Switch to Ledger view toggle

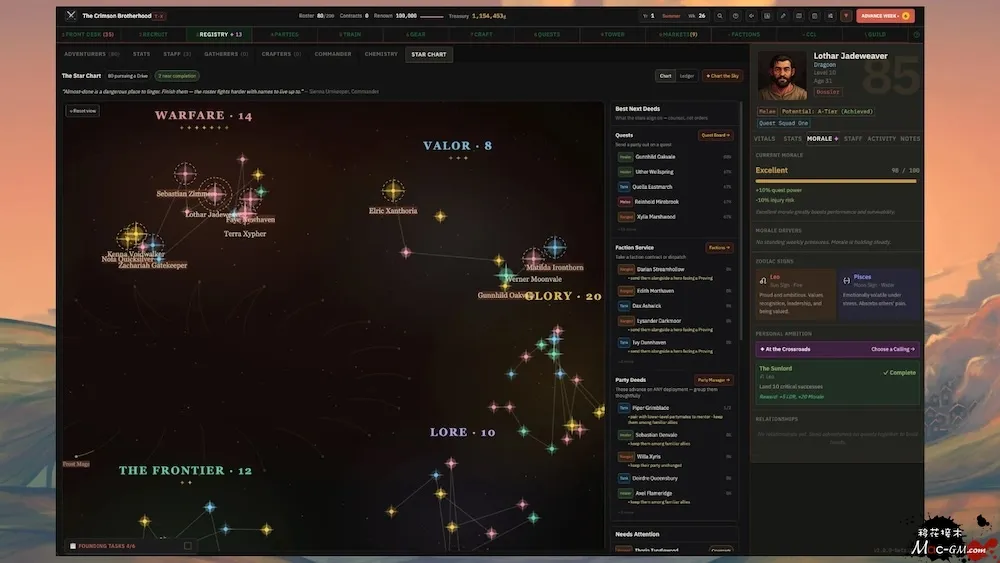[x=686, y=76]
